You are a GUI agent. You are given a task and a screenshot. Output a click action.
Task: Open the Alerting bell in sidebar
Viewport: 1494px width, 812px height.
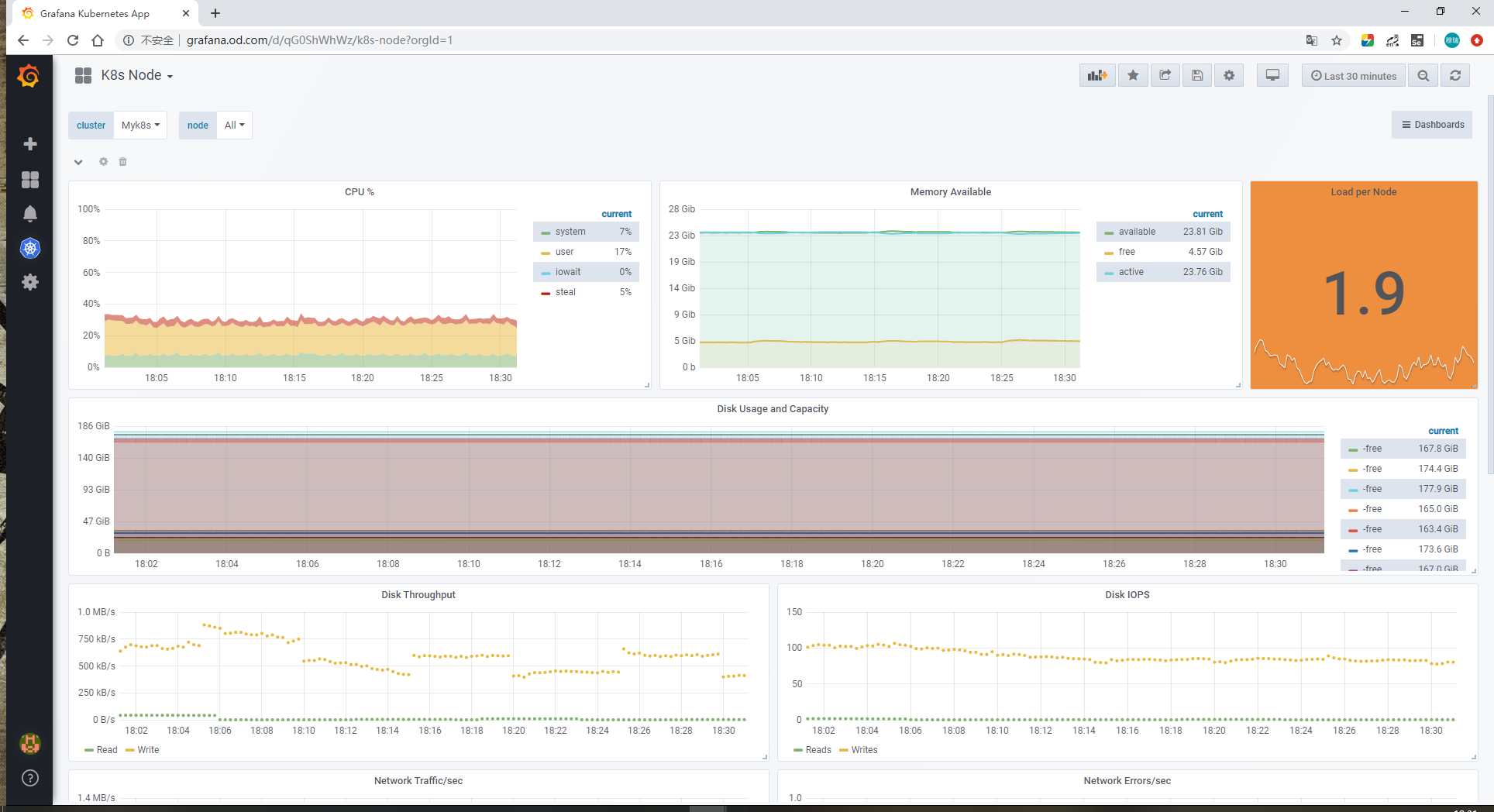(30, 214)
